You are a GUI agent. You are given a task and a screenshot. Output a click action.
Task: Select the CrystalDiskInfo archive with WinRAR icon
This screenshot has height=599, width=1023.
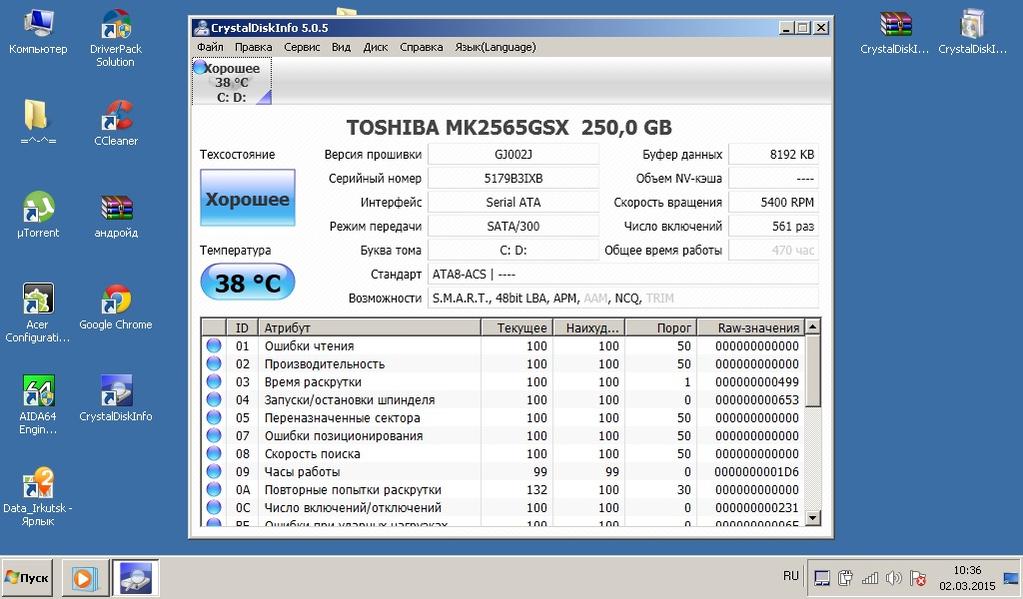tap(894, 31)
